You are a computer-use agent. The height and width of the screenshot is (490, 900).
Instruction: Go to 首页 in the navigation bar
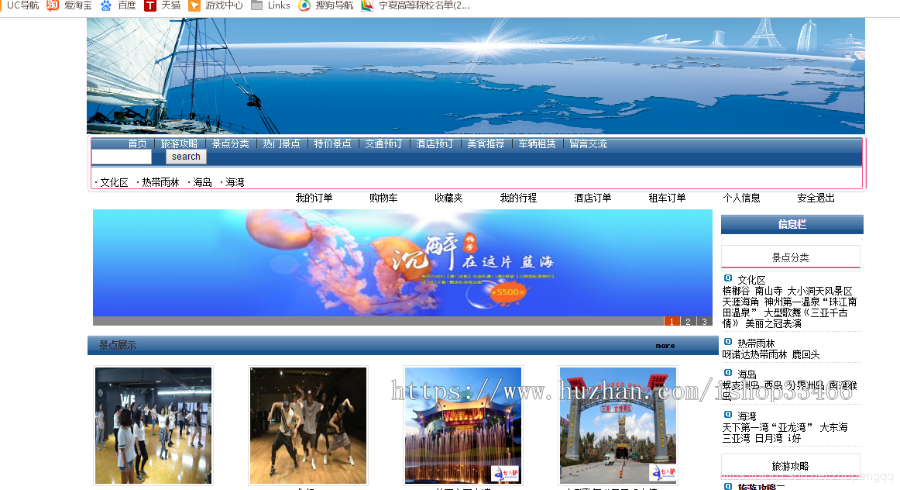[x=137, y=143]
